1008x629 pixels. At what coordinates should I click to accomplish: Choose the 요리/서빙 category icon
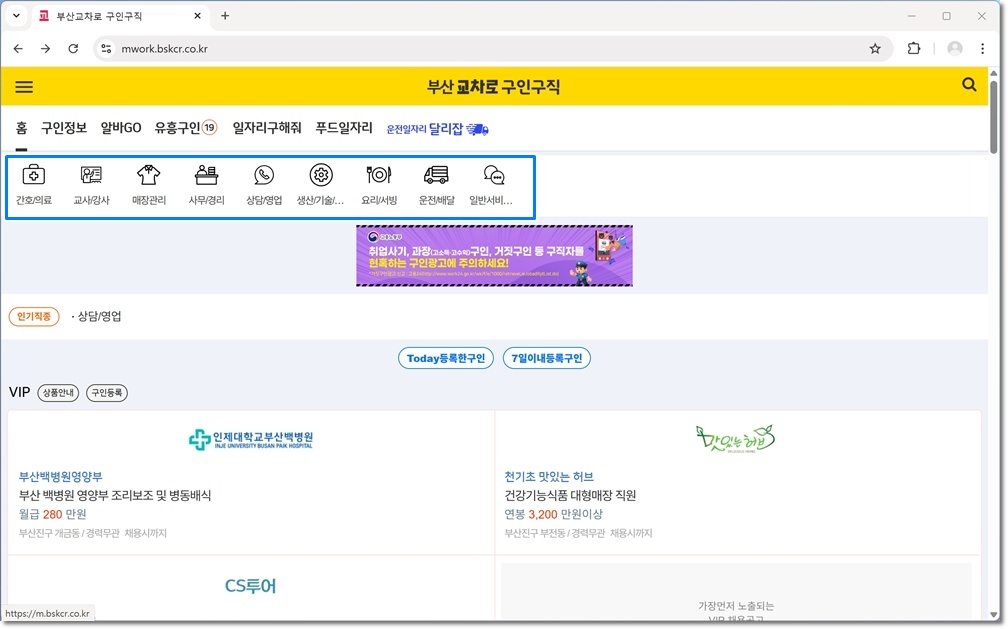click(x=379, y=176)
